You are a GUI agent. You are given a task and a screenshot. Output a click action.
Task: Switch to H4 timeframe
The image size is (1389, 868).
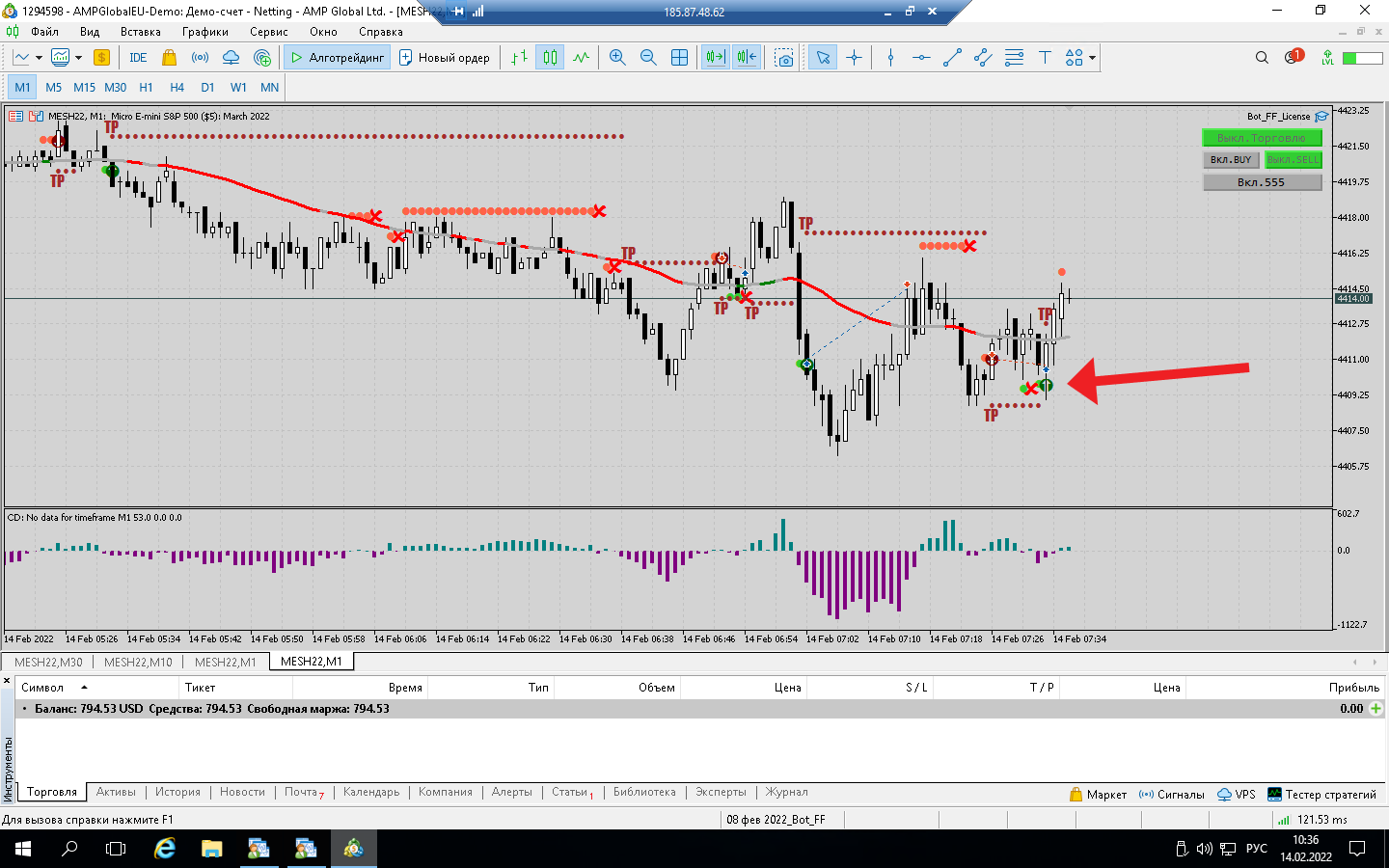(x=177, y=87)
